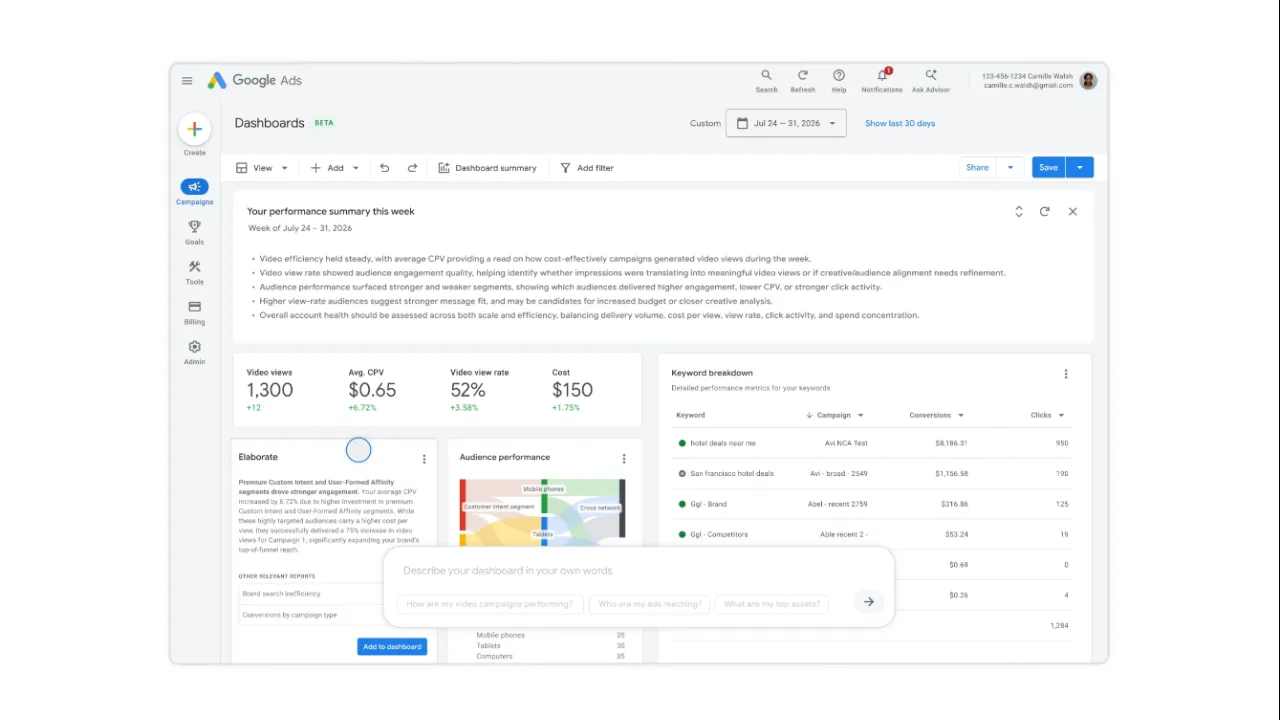Screen dimensions: 1280x720
Task: Redo the last dashboard change
Action: [412, 168]
